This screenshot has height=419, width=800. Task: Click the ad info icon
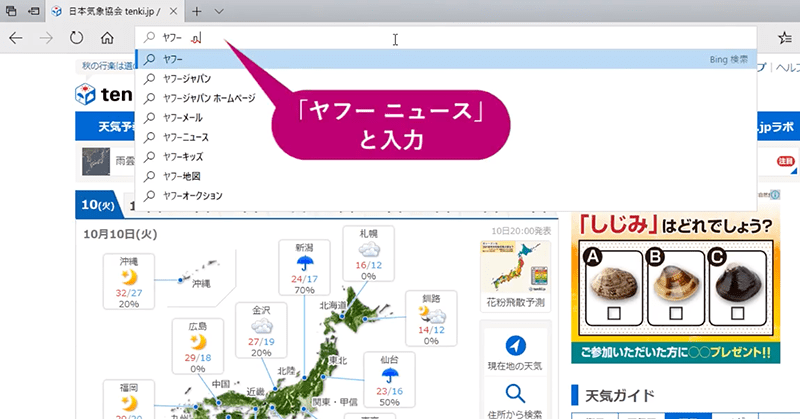(775, 194)
